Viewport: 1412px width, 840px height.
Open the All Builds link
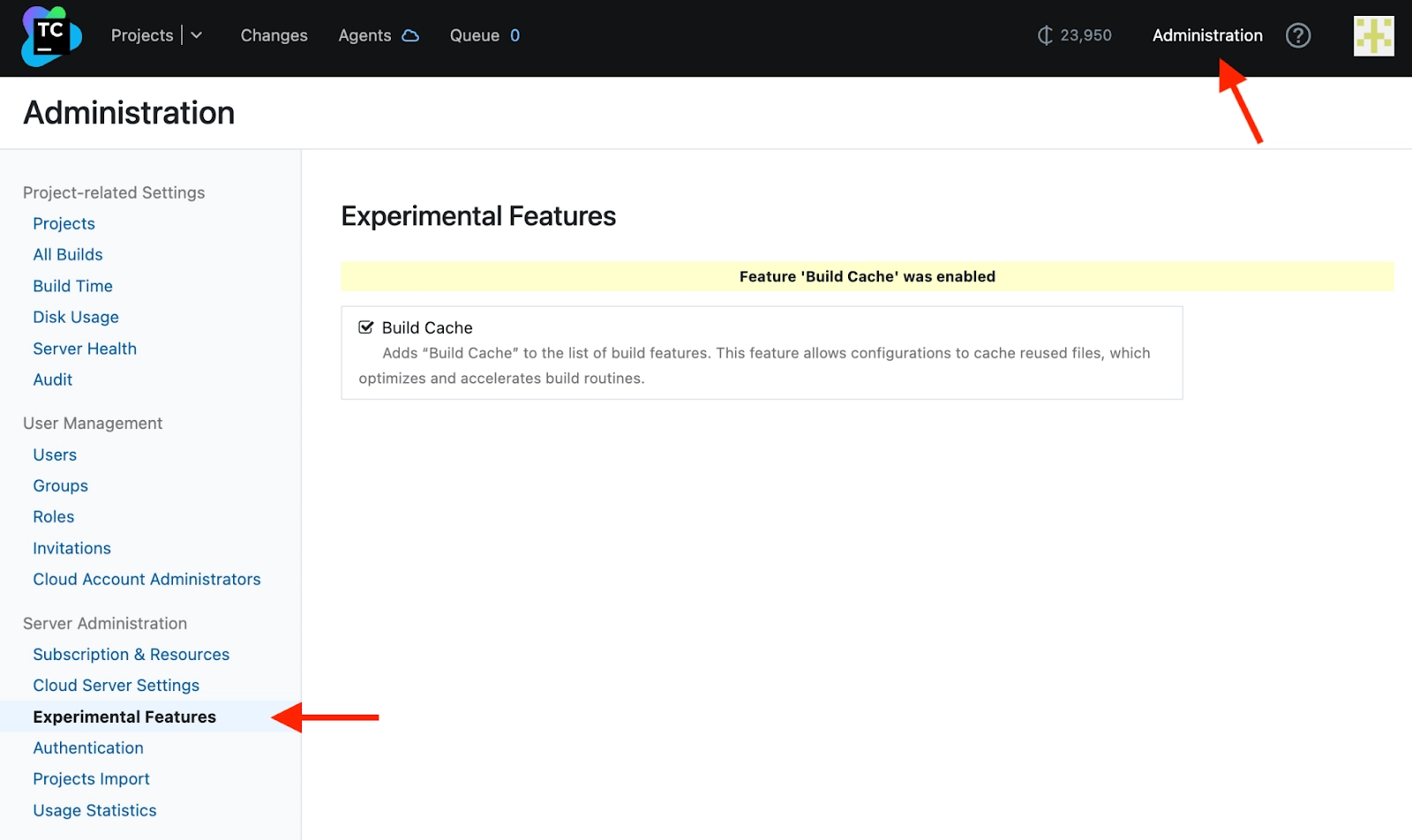click(x=68, y=254)
